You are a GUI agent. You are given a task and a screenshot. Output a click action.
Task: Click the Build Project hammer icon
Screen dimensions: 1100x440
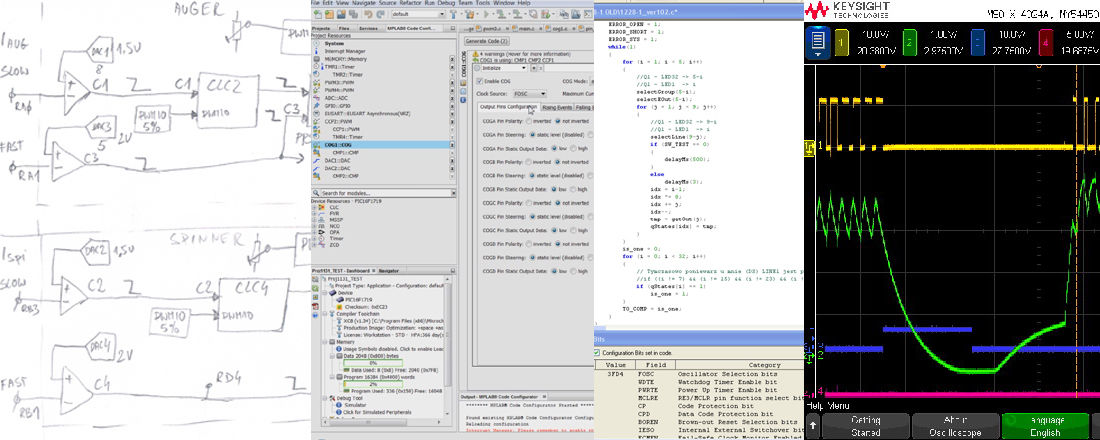455,15
